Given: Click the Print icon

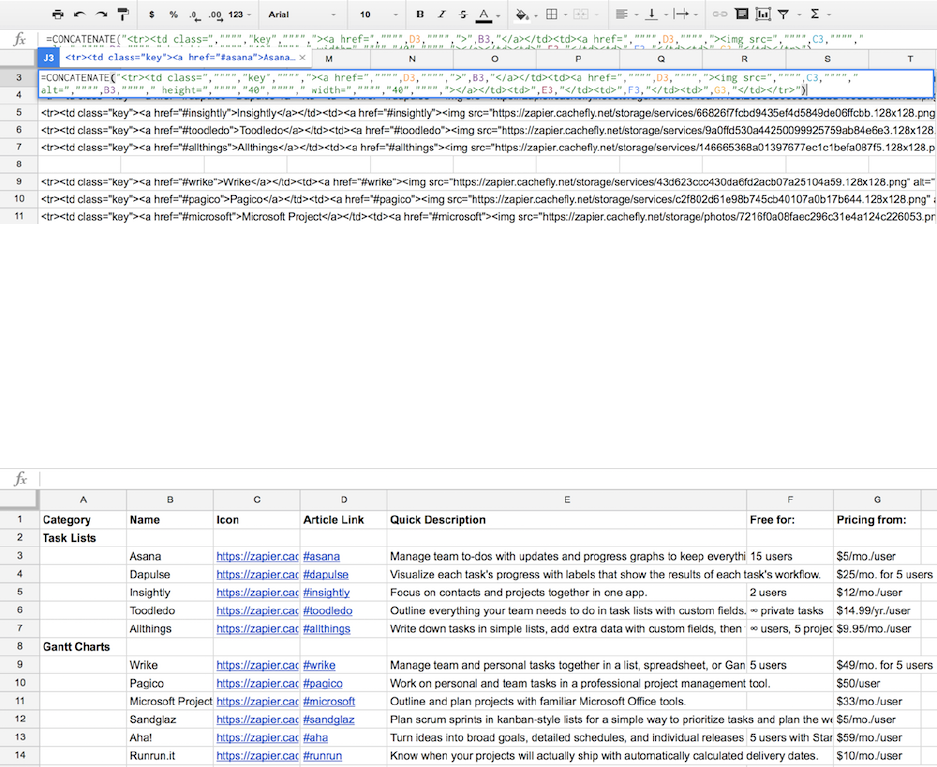Looking at the screenshot, I should pos(58,14).
